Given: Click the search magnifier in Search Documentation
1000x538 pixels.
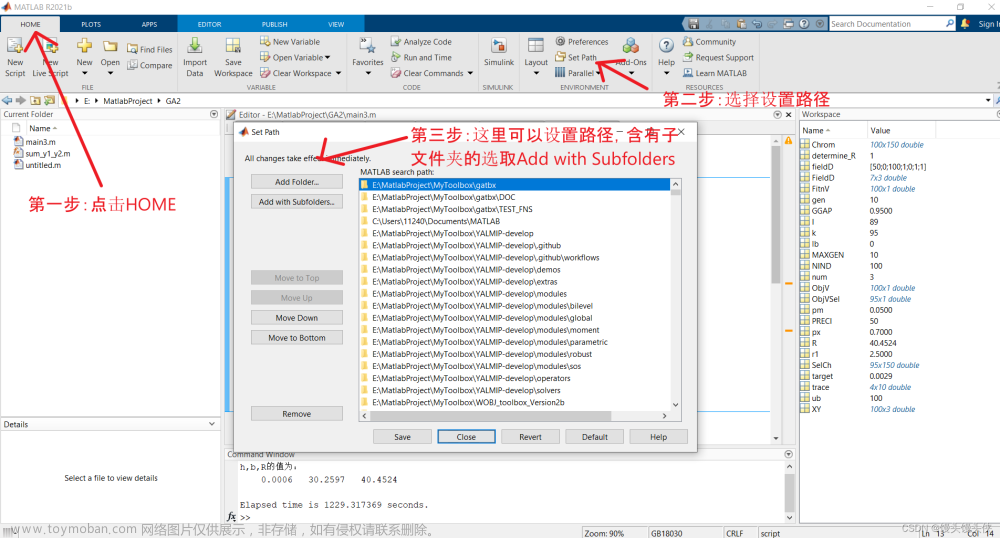Looking at the screenshot, I should click(950, 24).
